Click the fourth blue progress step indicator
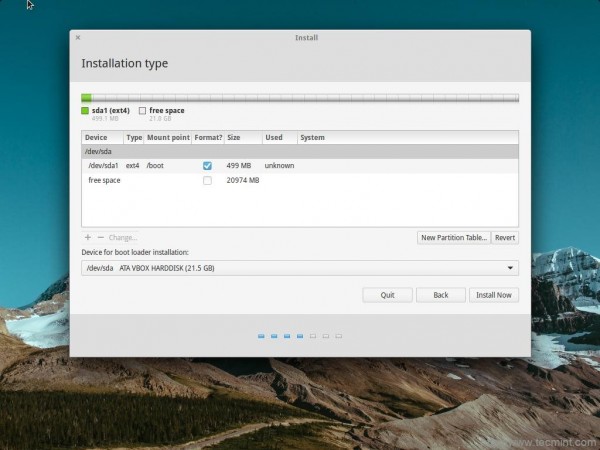This screenshot has width=600, height=450. point(300,336)
